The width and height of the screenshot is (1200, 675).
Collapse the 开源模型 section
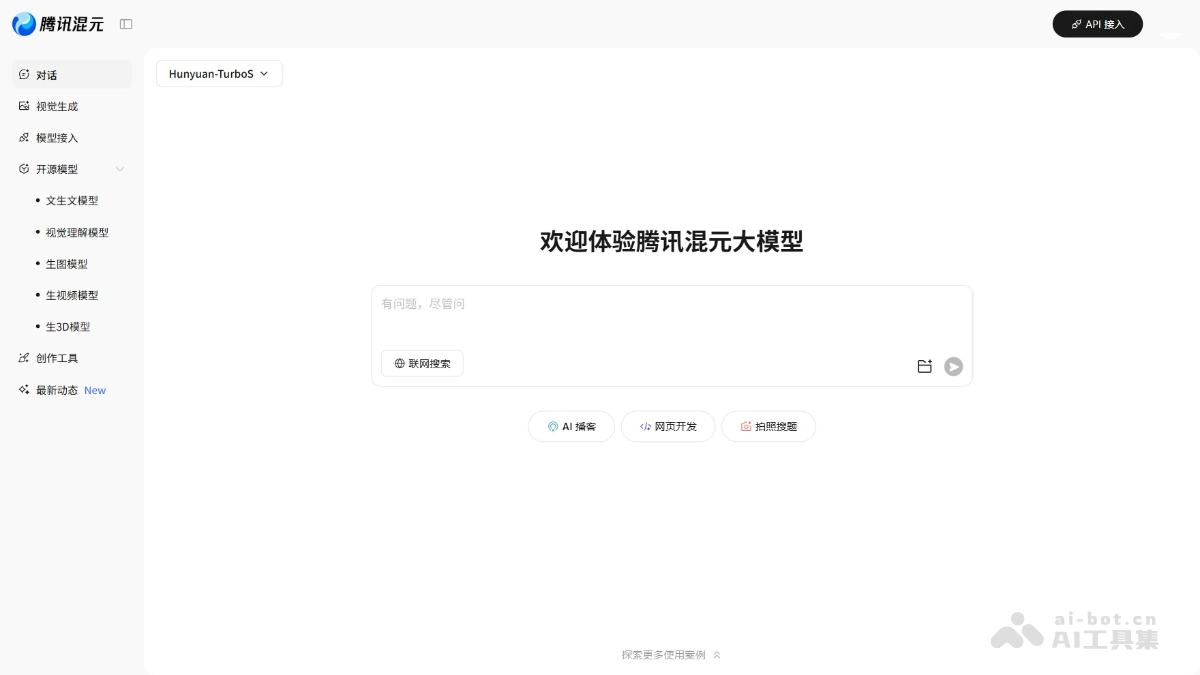[x=120, y=169]
